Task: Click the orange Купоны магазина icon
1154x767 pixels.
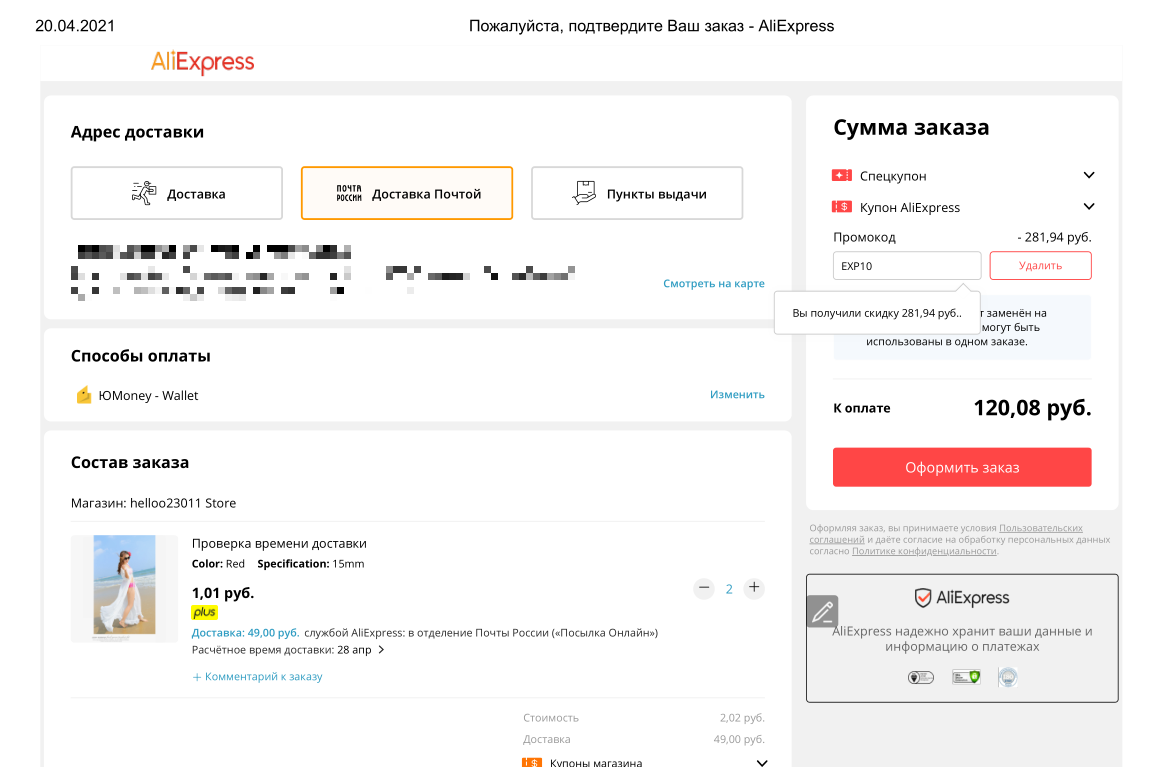Action: tap(532, 762)
